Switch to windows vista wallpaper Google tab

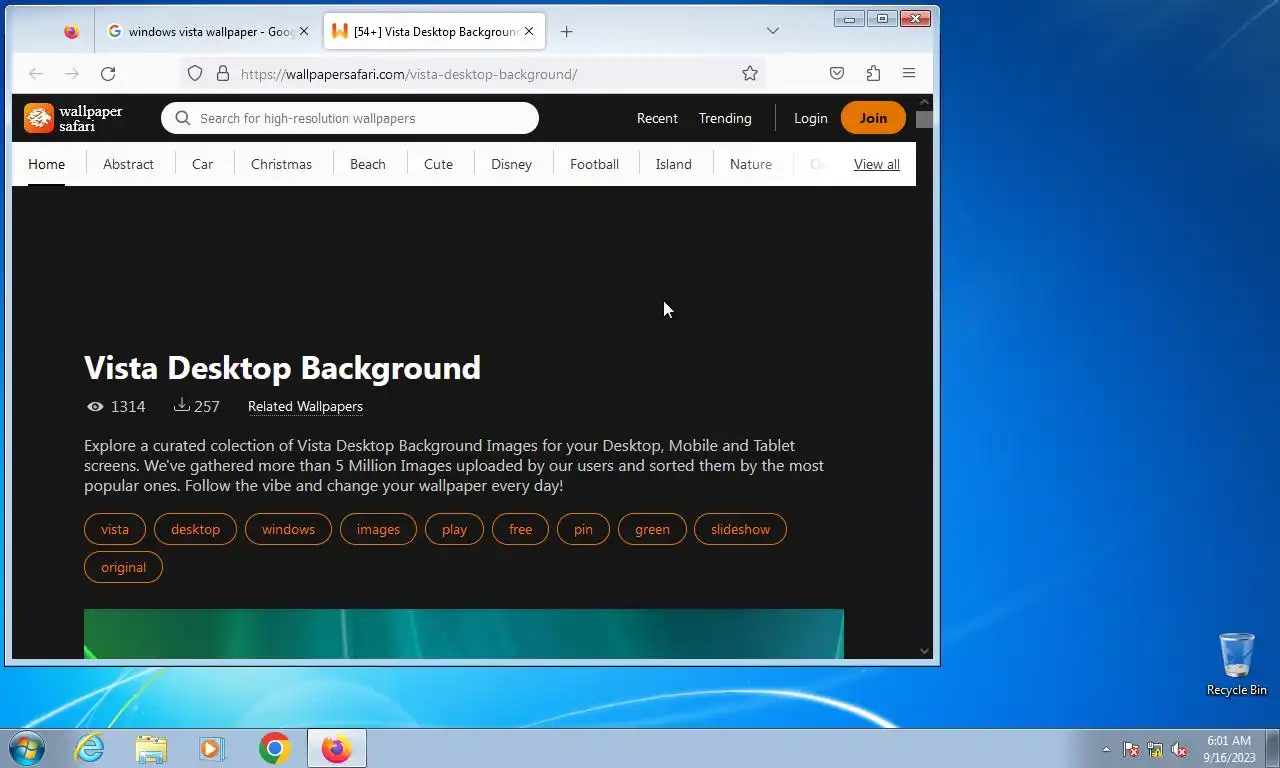209,31
